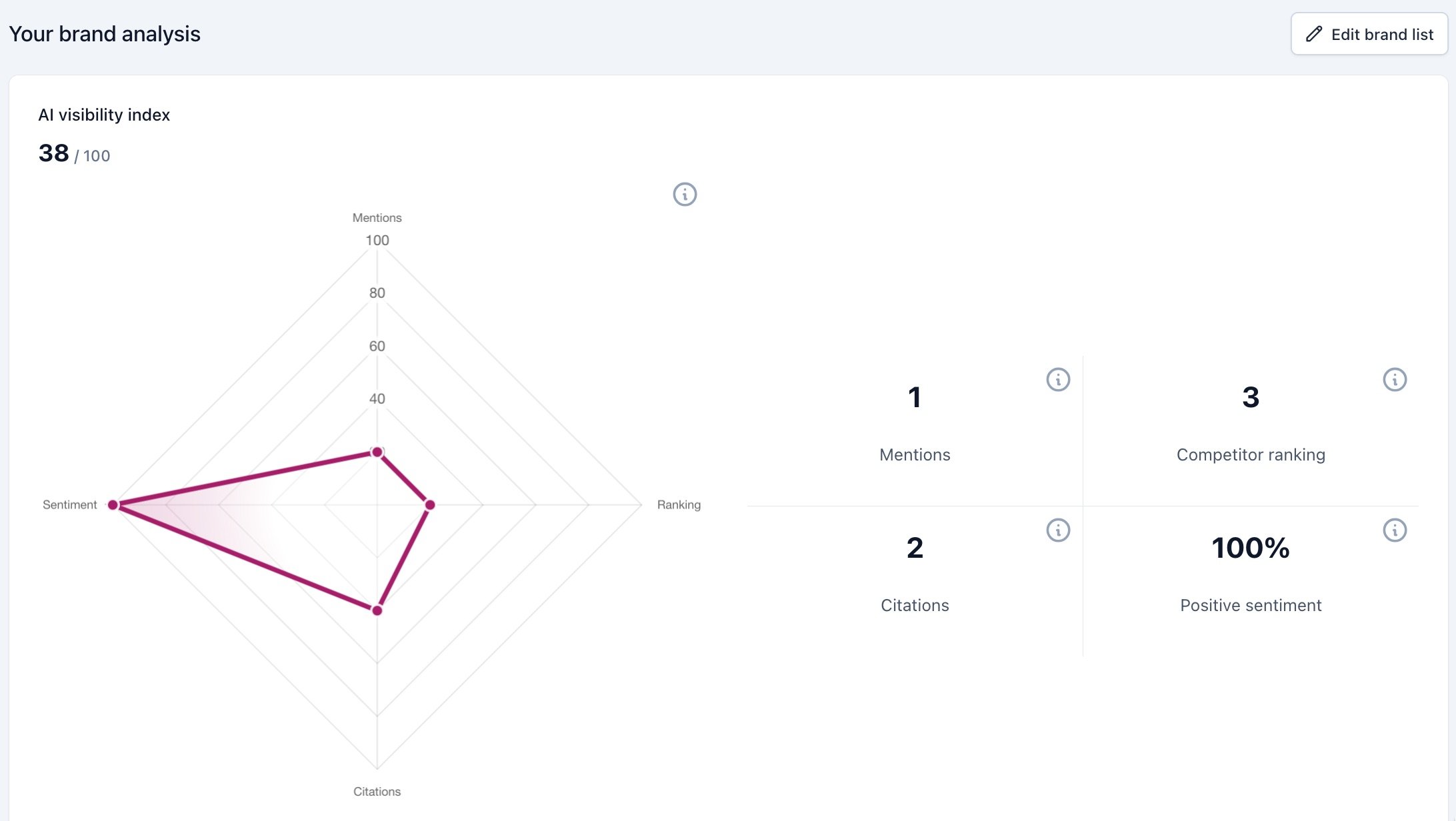Click the Sentiment axis label on the chart
Screen dimensions: 1456x821
69,505
